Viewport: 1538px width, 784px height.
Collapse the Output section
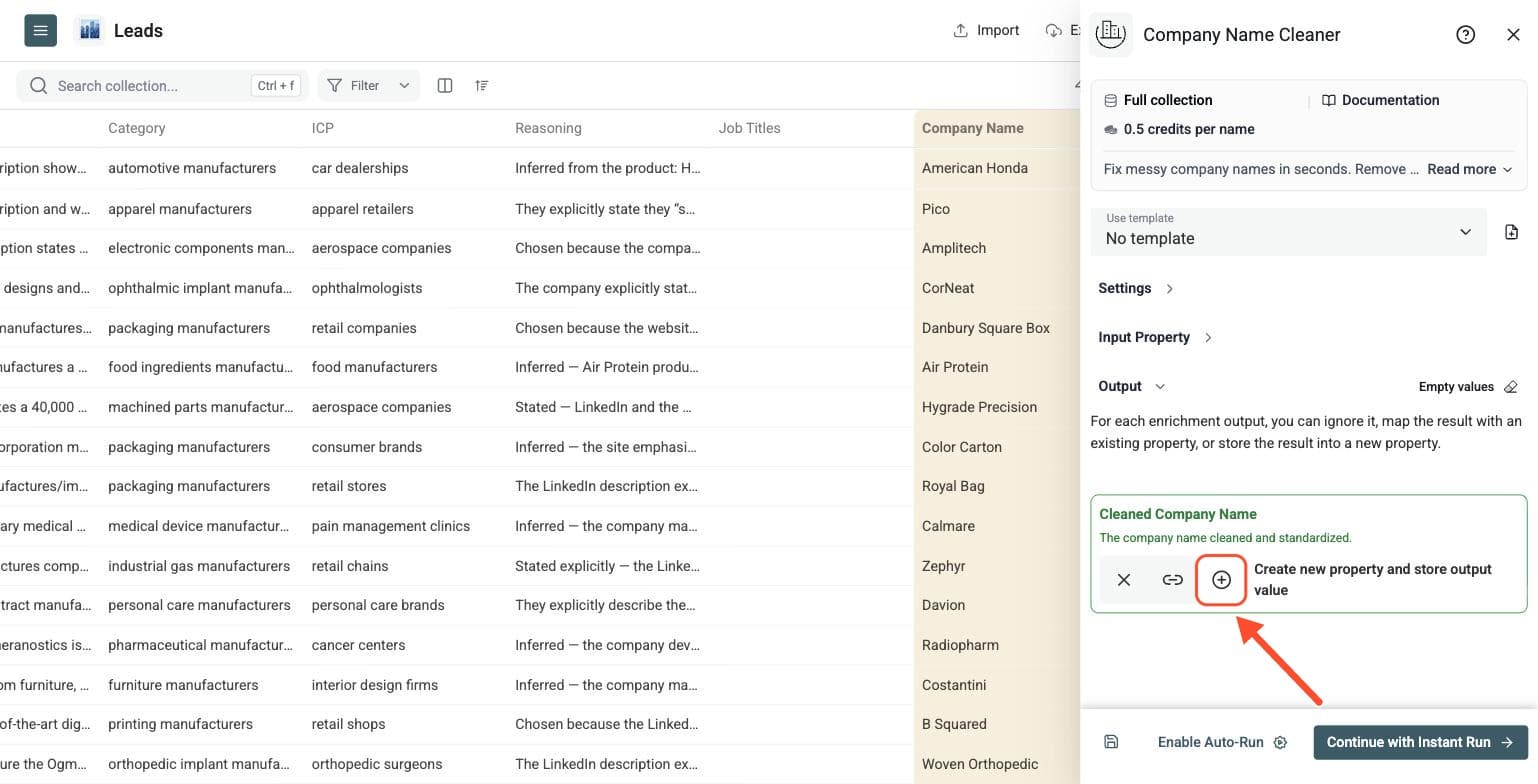1132,387
